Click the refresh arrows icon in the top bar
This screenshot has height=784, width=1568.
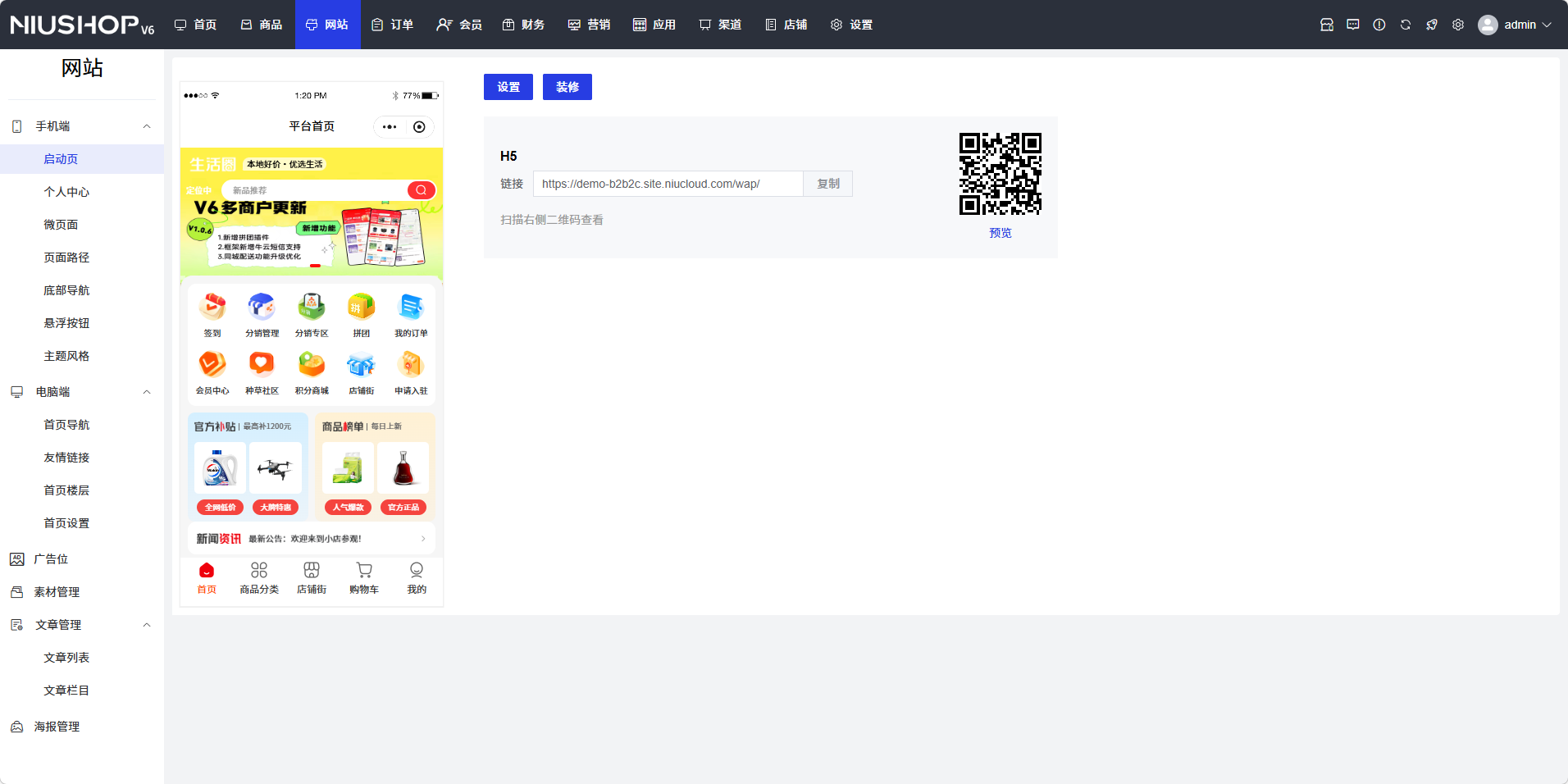point(1406,25)
